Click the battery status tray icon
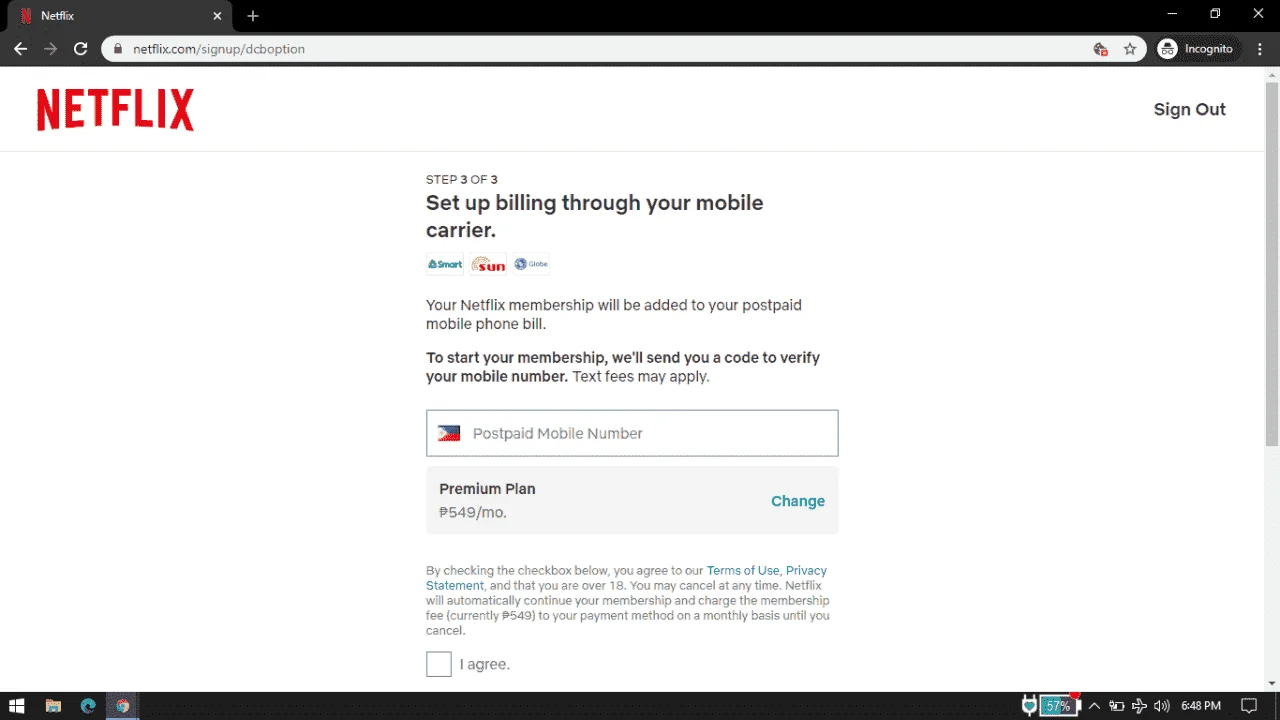This screenshot has height=720, width=1280. point(1117,706)
